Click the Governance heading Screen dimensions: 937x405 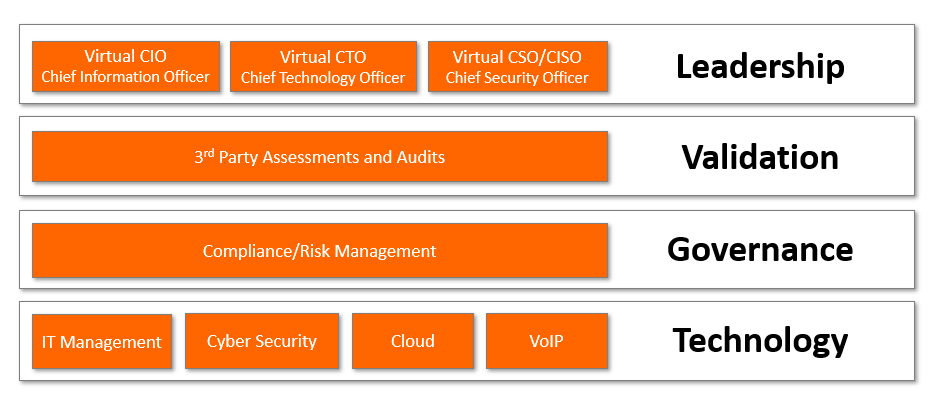coord(760,249)
